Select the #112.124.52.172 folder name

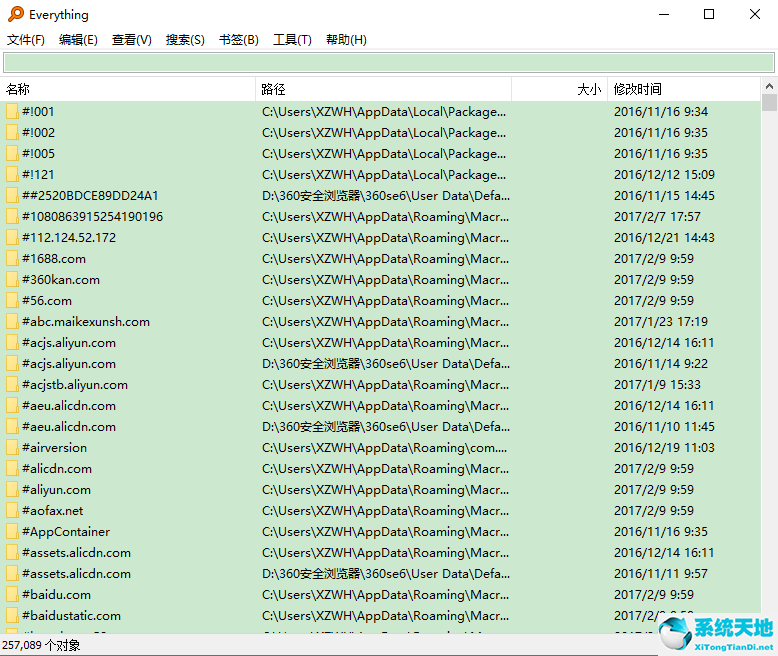point(69,238)
